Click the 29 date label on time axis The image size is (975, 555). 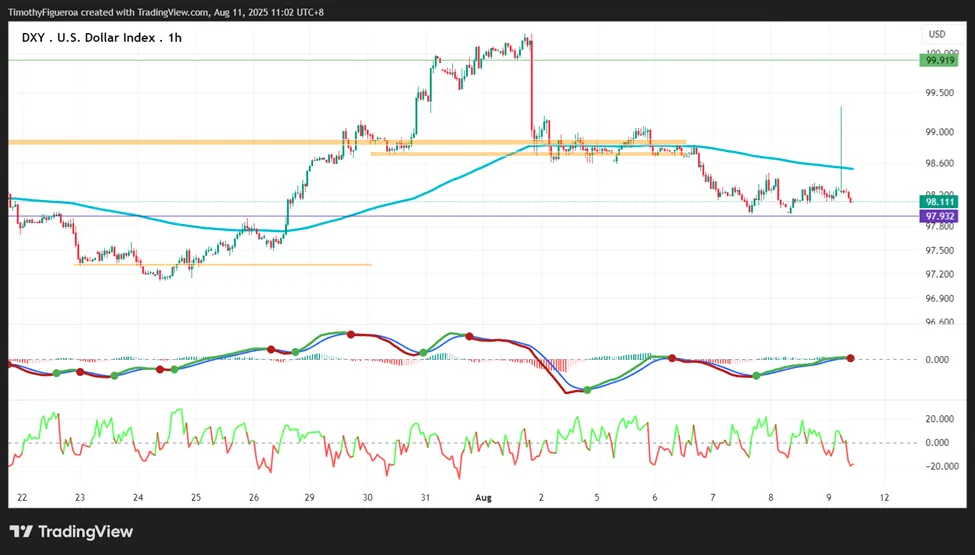(x=309, y=497)
